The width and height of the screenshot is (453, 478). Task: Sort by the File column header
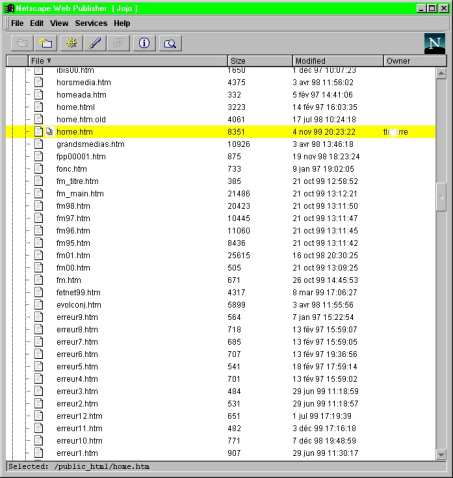click(128, 61)
